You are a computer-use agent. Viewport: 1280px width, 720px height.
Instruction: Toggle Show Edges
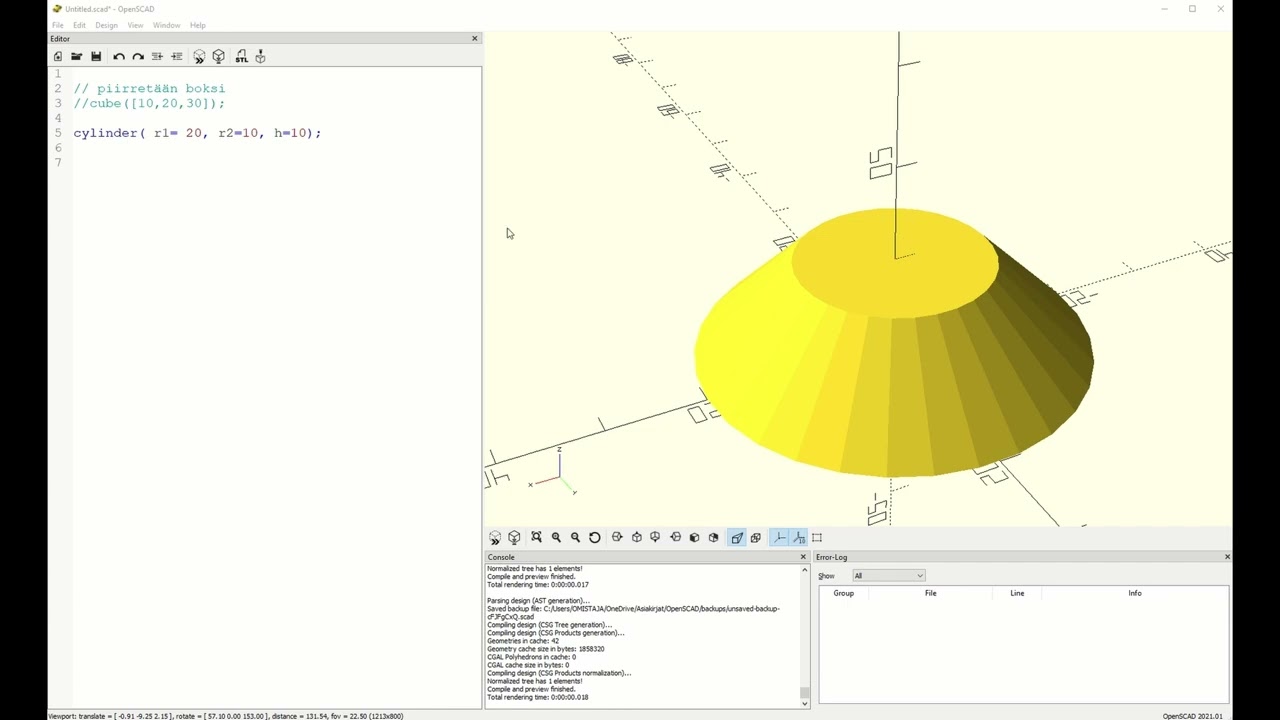[x=817, y=538]
